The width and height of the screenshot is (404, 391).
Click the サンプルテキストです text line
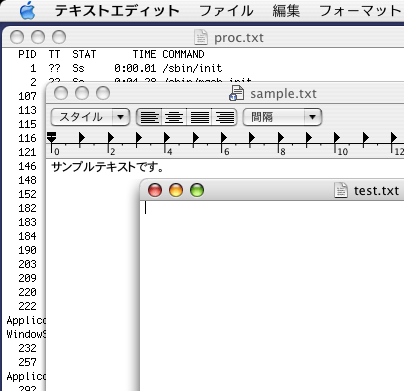pos(107,167)
